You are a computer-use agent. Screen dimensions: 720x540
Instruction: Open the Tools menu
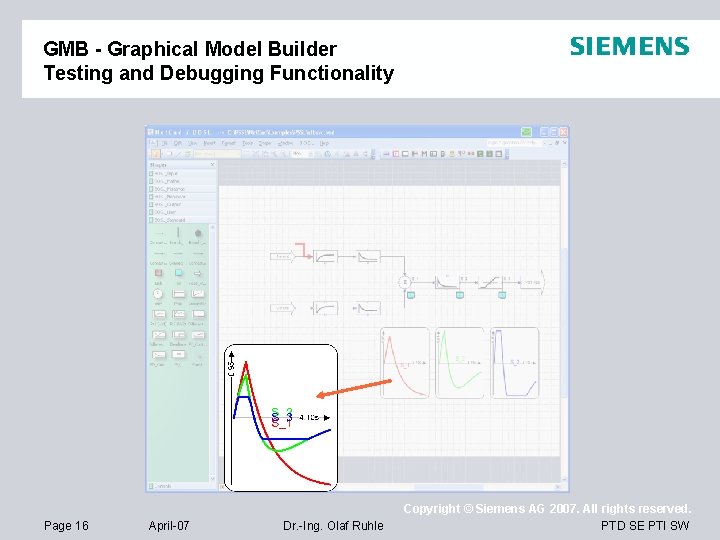coord(248,143)
